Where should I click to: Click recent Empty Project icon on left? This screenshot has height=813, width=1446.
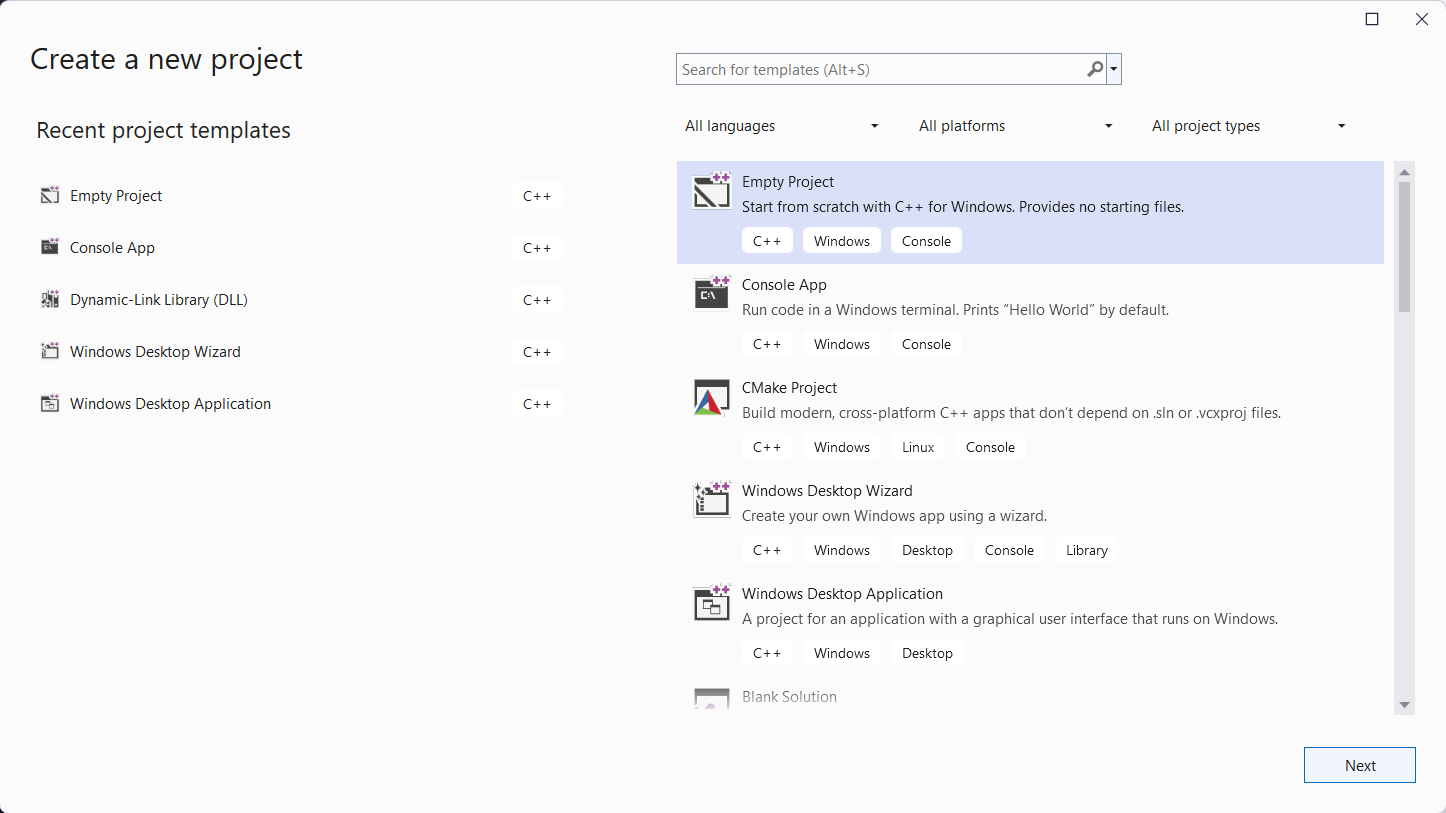pyautogui.click(x=50, y=196)
